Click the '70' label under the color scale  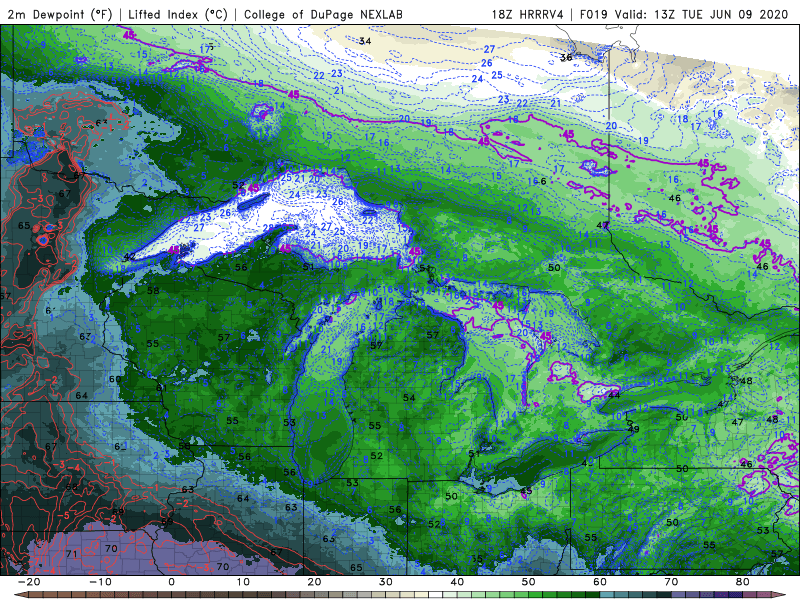[671, 582]
